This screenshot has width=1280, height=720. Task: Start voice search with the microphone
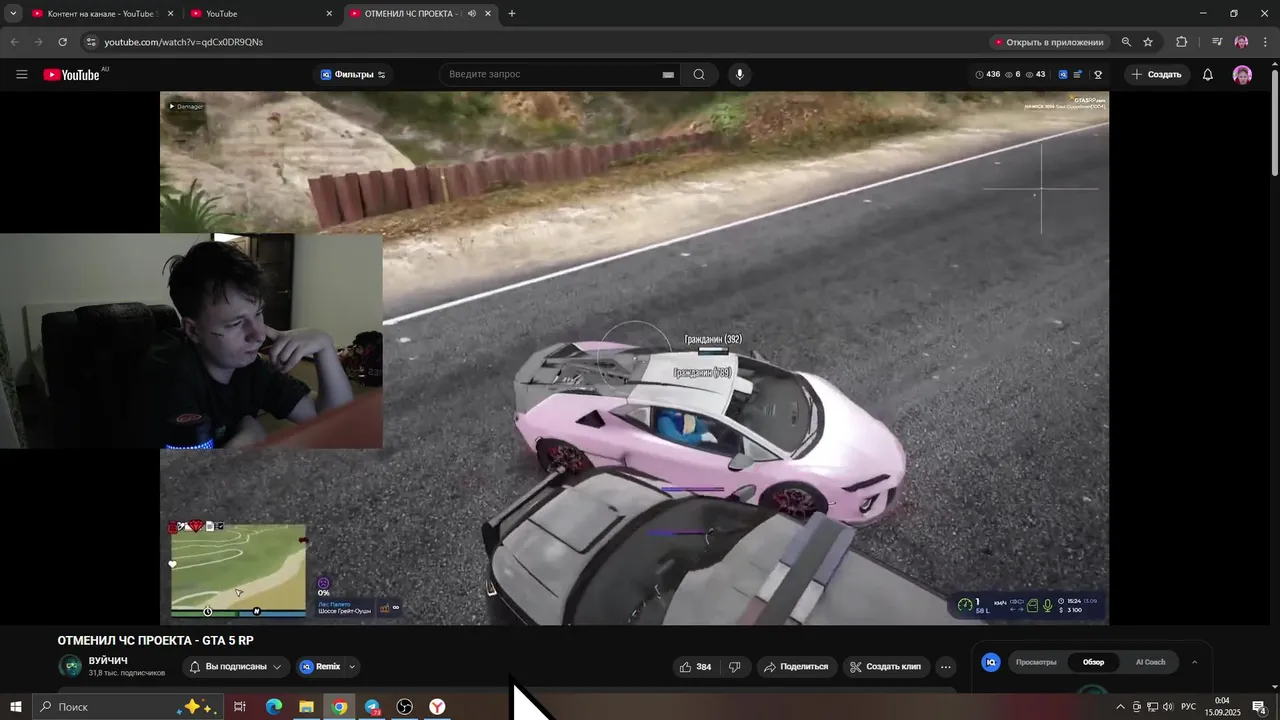point(739,74)
